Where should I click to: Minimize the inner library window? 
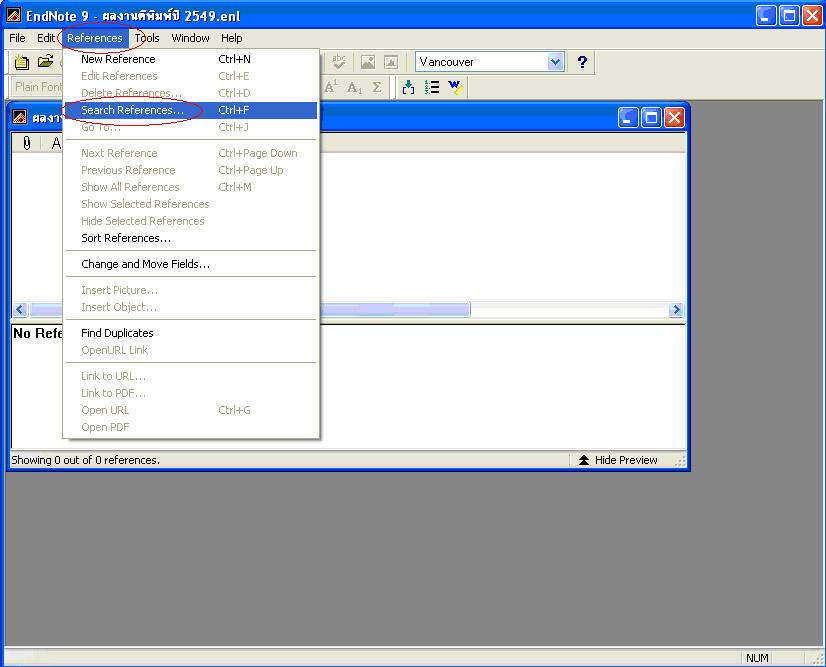pyautogui.click(x=628, y=117)
